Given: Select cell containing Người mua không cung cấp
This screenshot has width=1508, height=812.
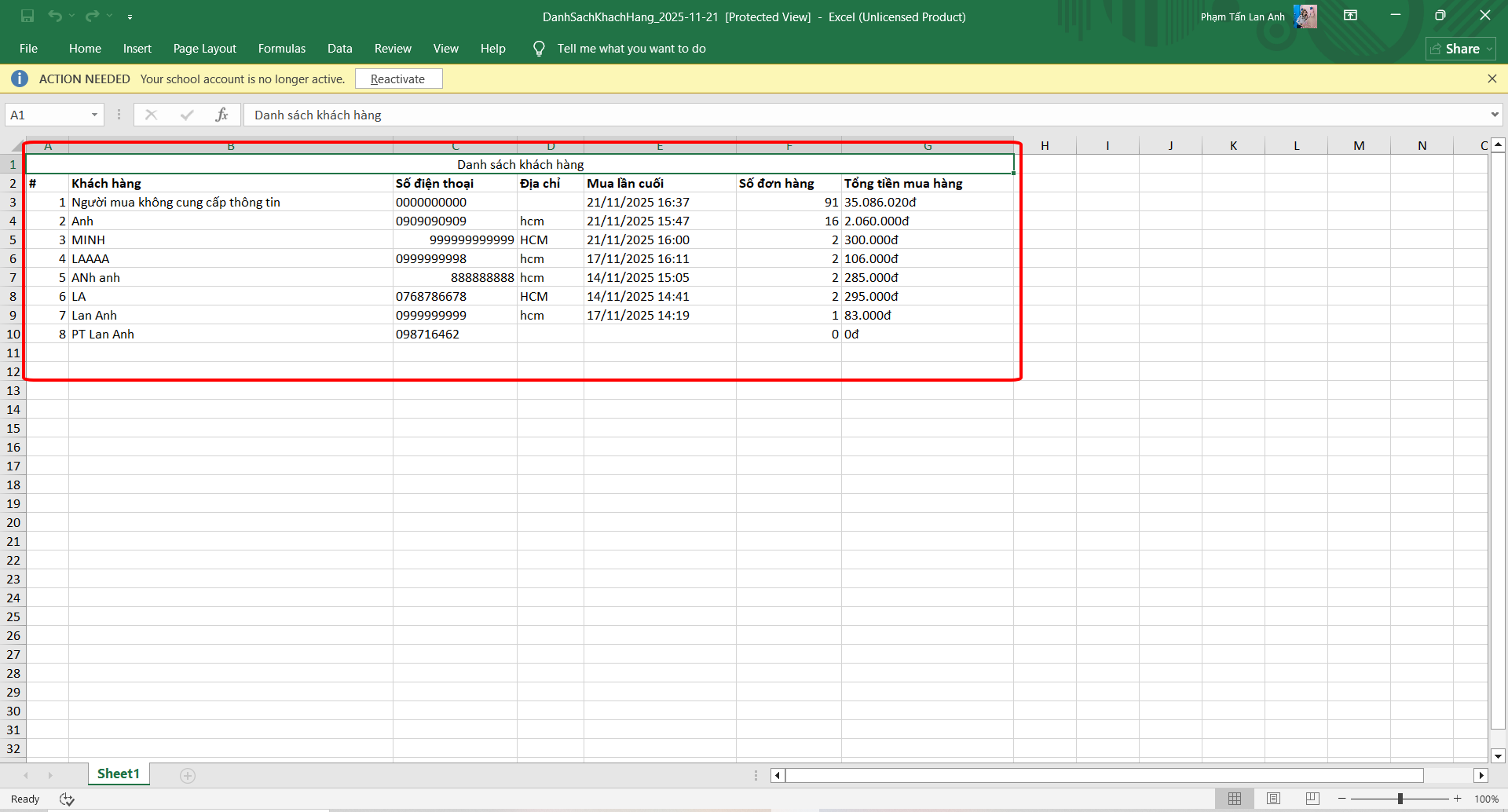Looking at the screenshot, I should pos(176,203).
